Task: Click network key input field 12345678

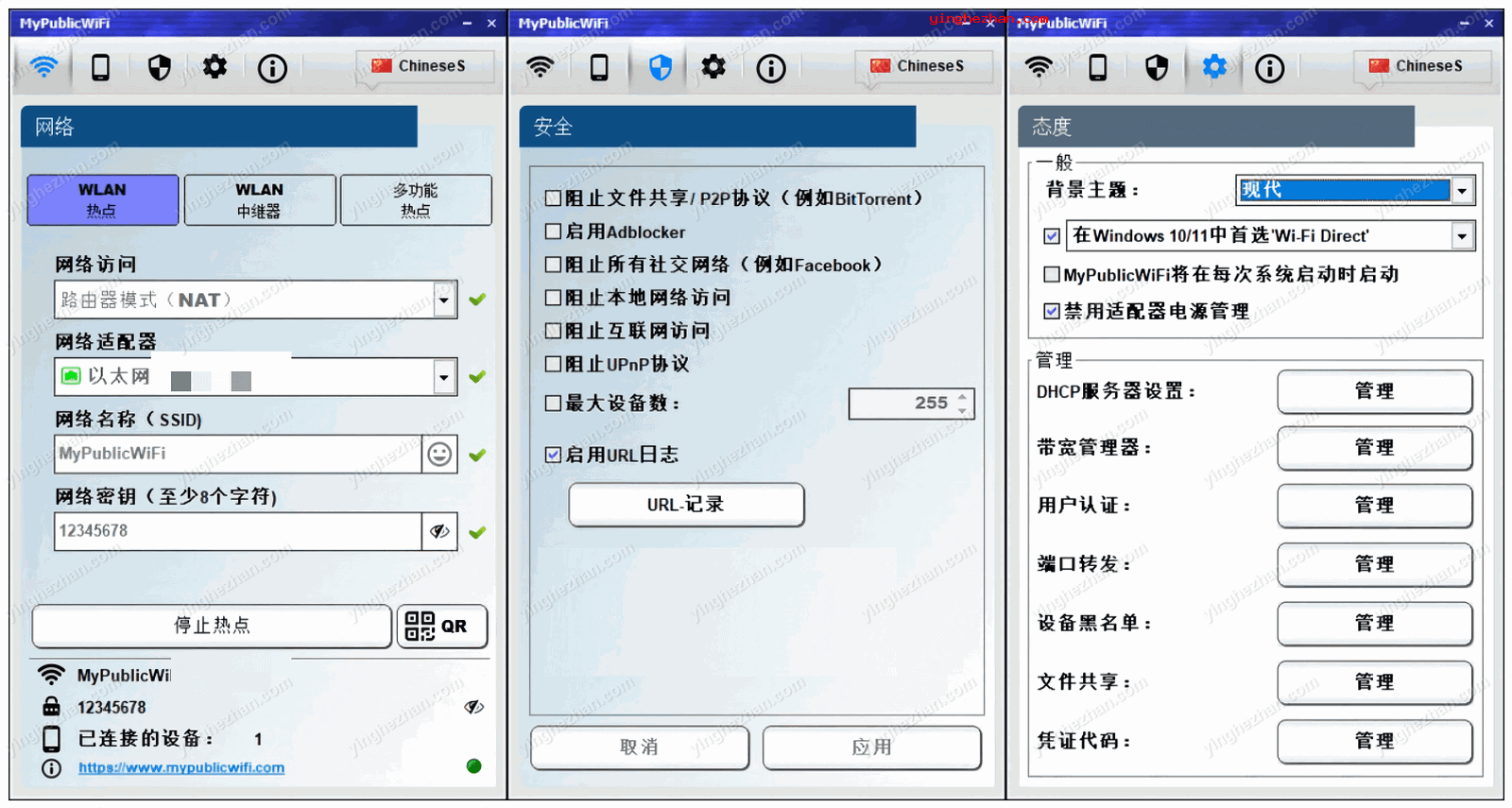Action: click(x=238, y=531)
